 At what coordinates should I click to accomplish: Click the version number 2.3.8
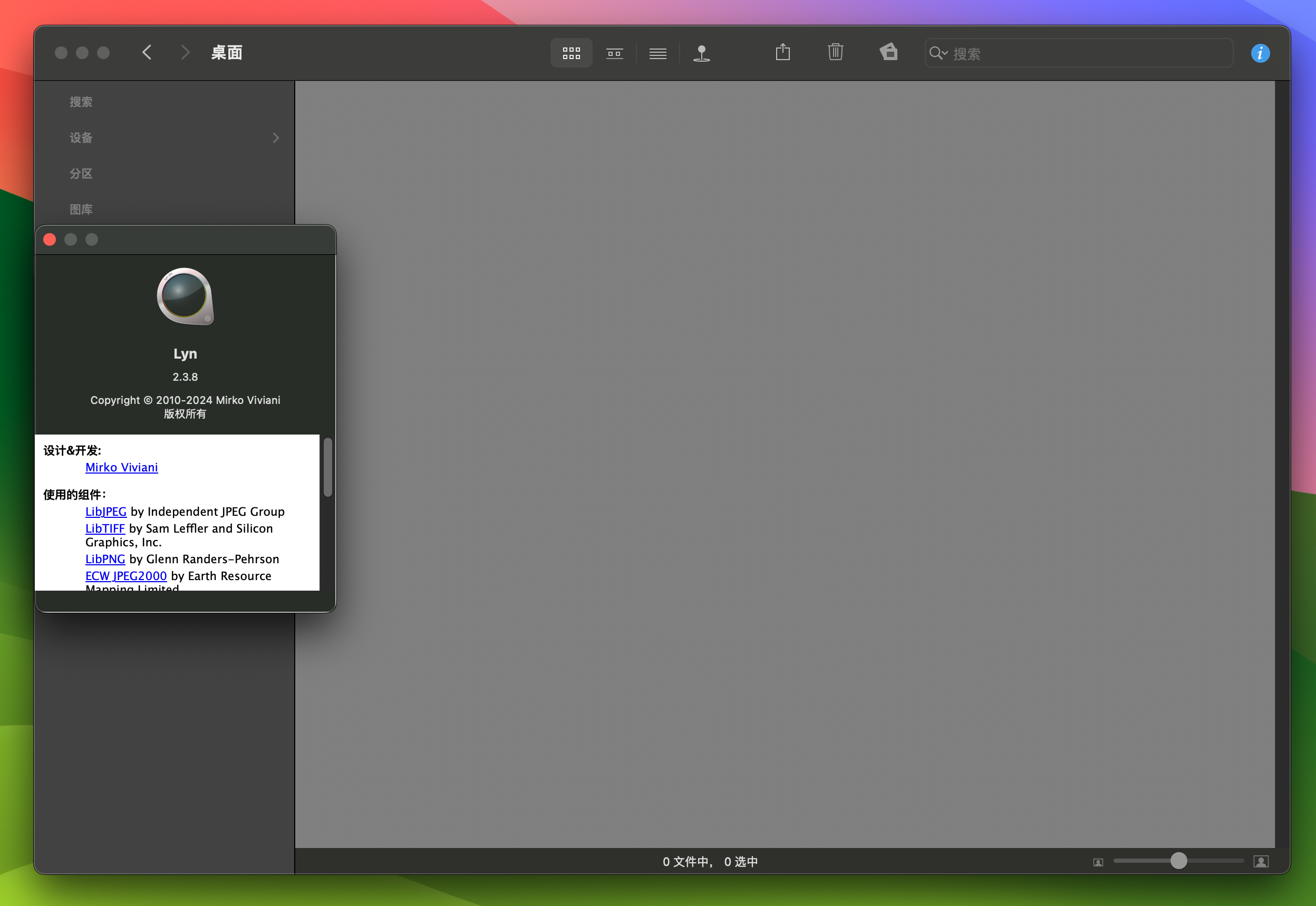(x=185, y=377)
